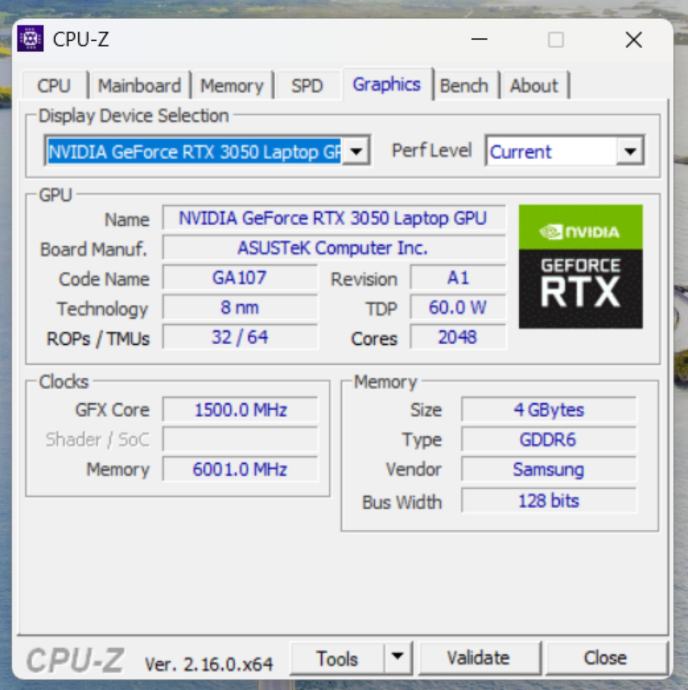Click the 'Display Device Selection' group title
This screenshot has width=688, height=690.
pos(134,116)
